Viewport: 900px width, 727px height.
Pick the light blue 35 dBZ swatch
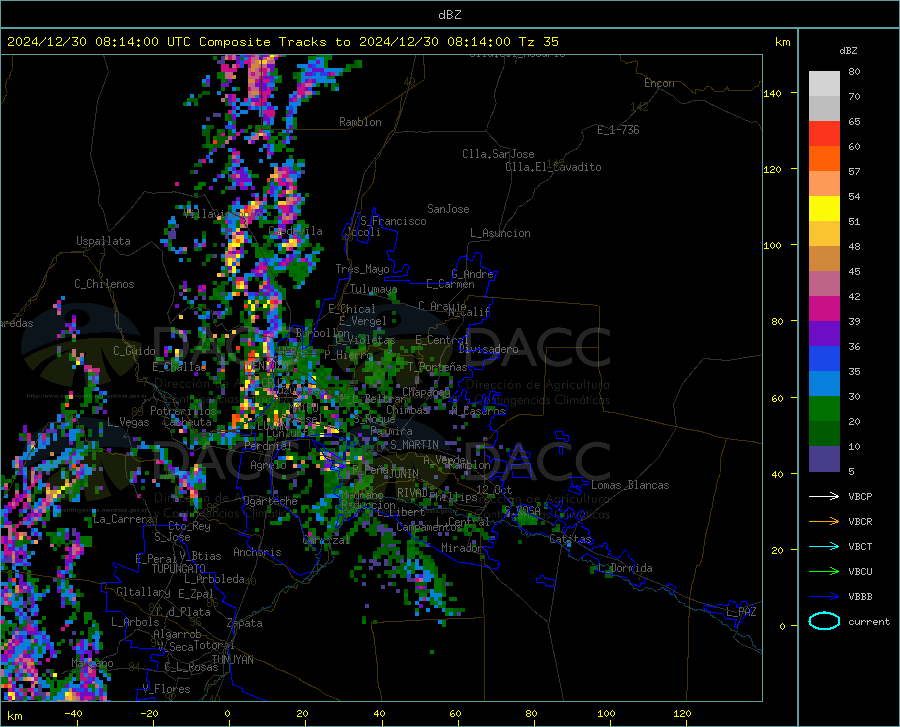click(824, 384)
